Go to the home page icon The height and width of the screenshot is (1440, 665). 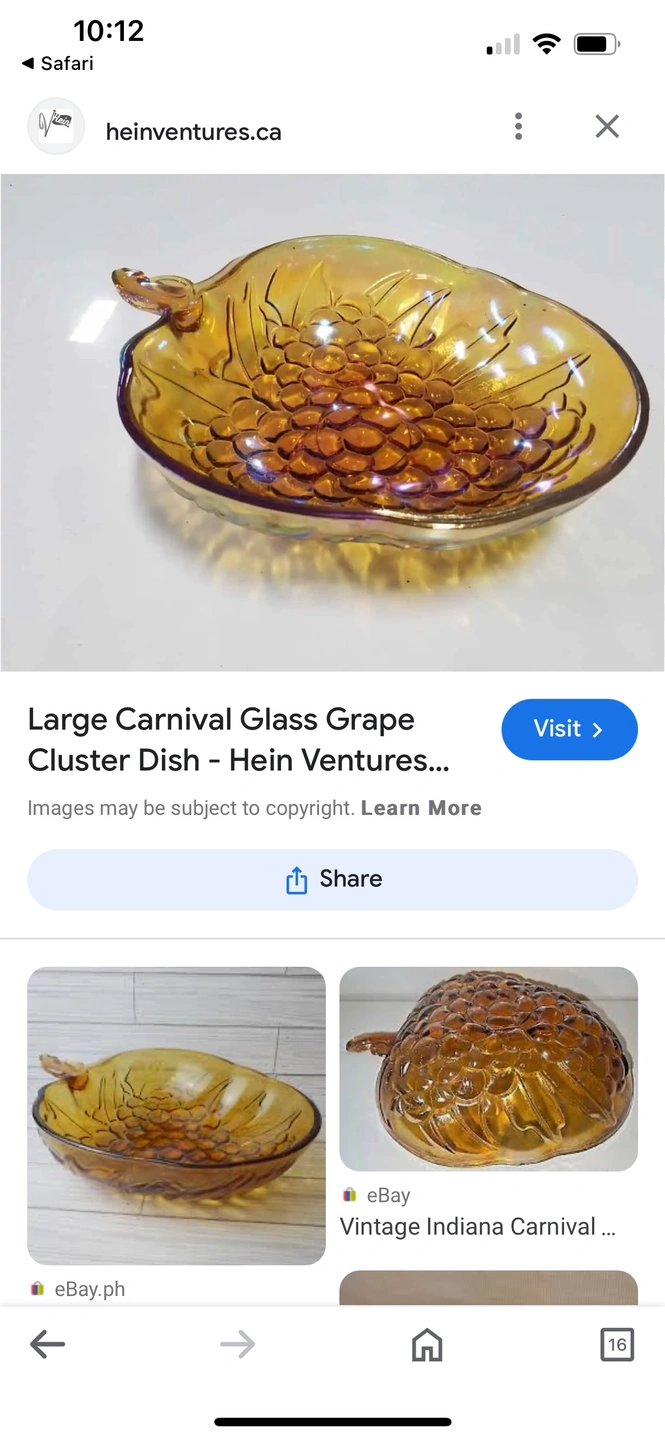pos(427,1345)
